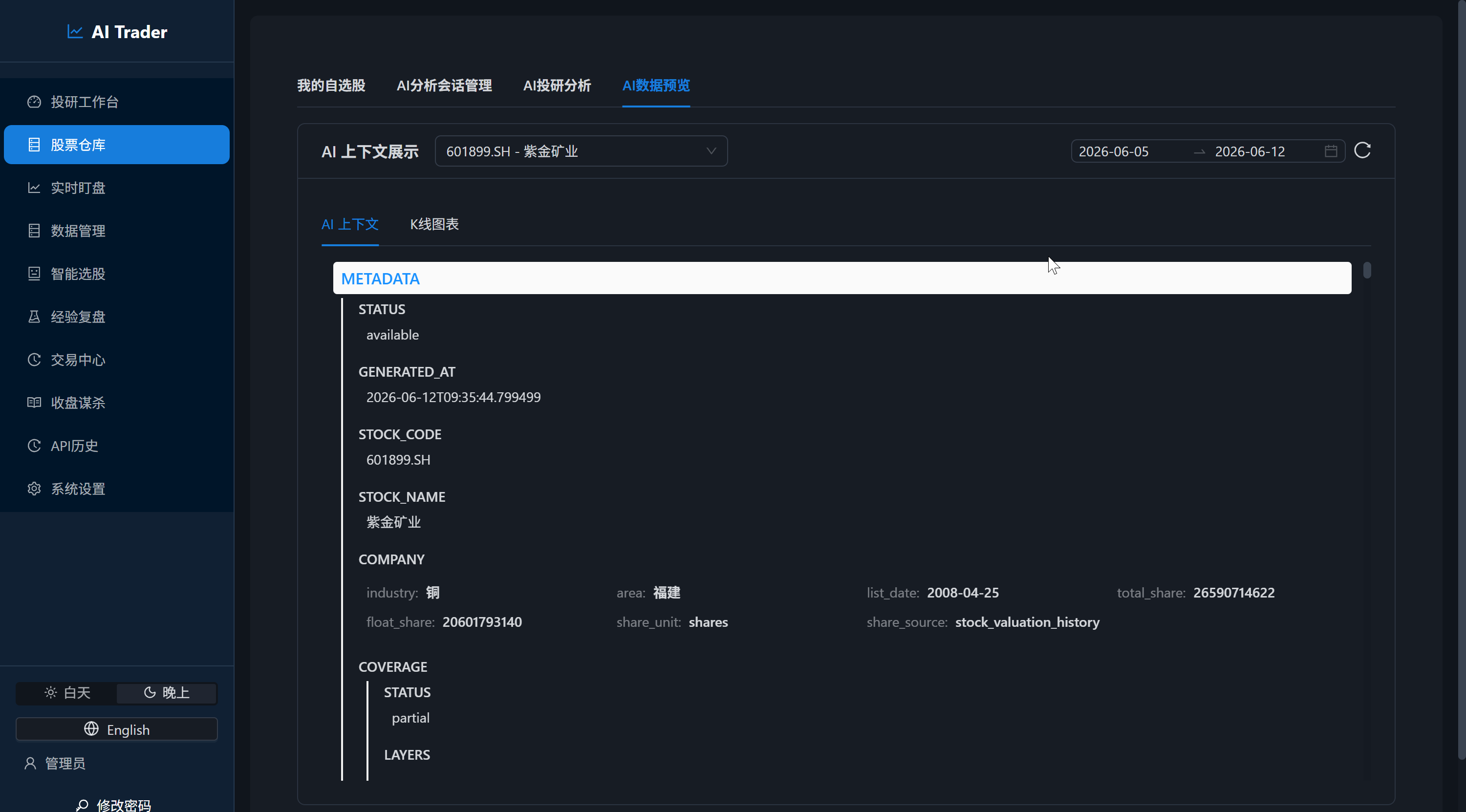
Task: Click the 股票仓库 sidebar icon
Action: click(x=34, y=145)
